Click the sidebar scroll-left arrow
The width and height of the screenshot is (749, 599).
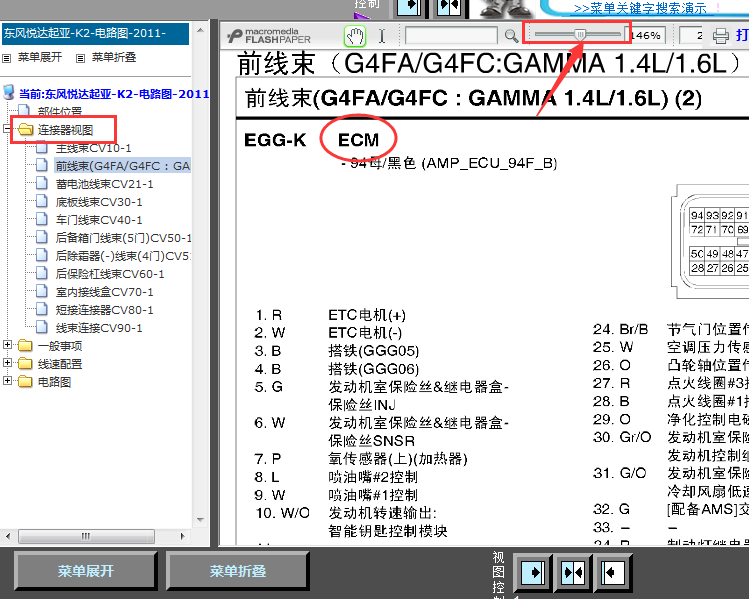click(8, 536)
